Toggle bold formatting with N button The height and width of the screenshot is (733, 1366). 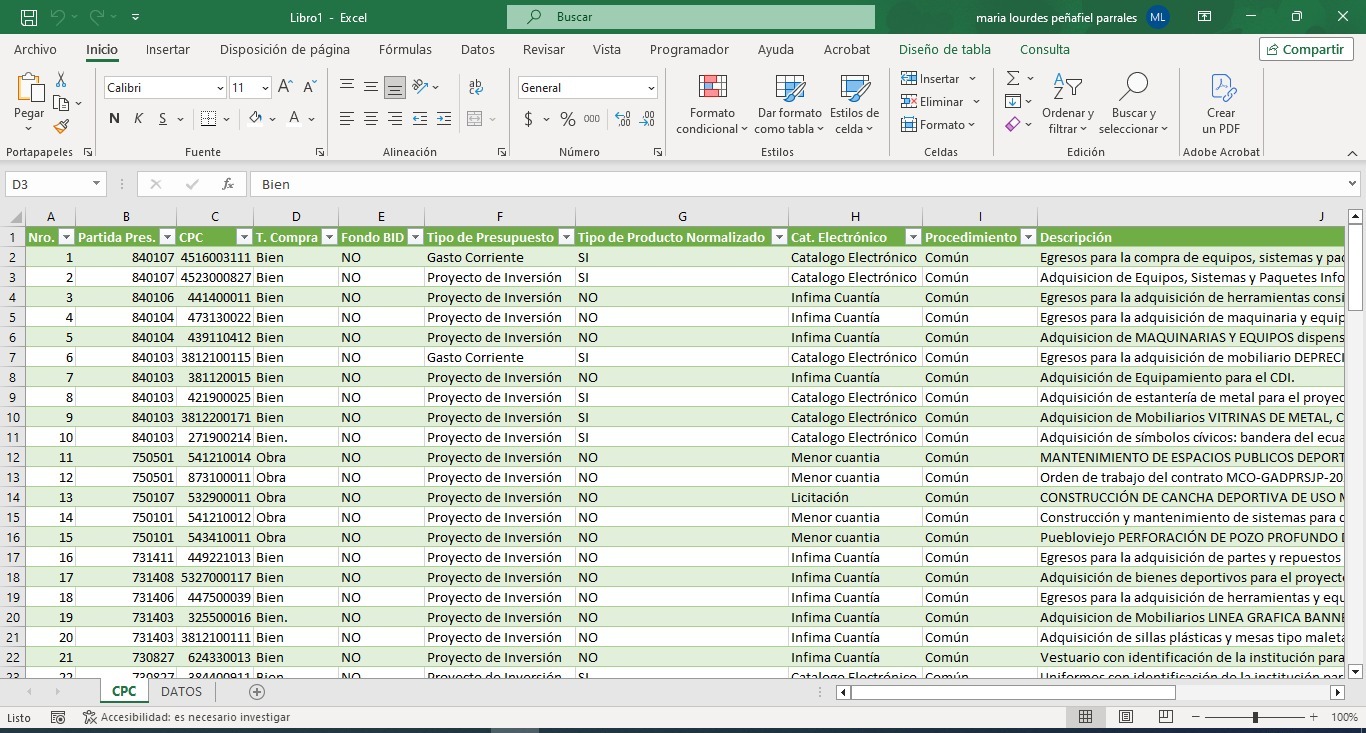click(x=114, y=119)
